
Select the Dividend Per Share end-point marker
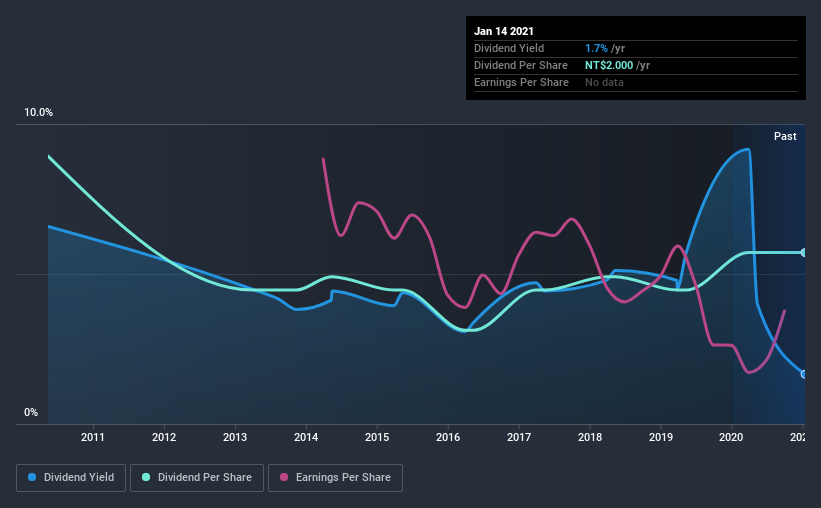point(804,253)
